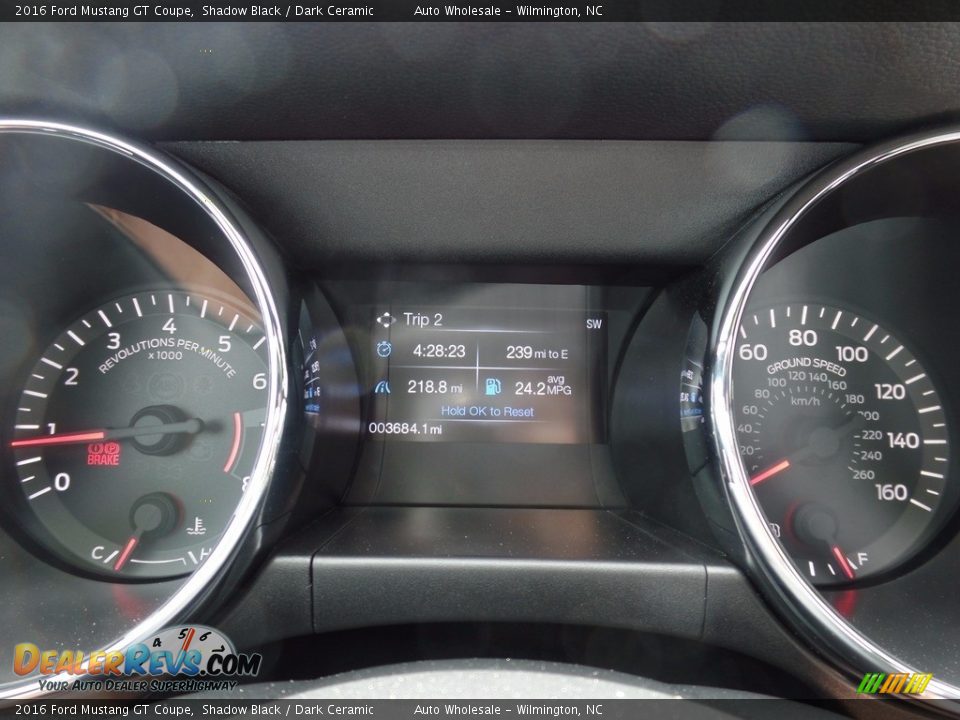Click the 003684.1 mi odometer reading
The height and width of the screenshot is (720, 960).
[x=405, y=429]
